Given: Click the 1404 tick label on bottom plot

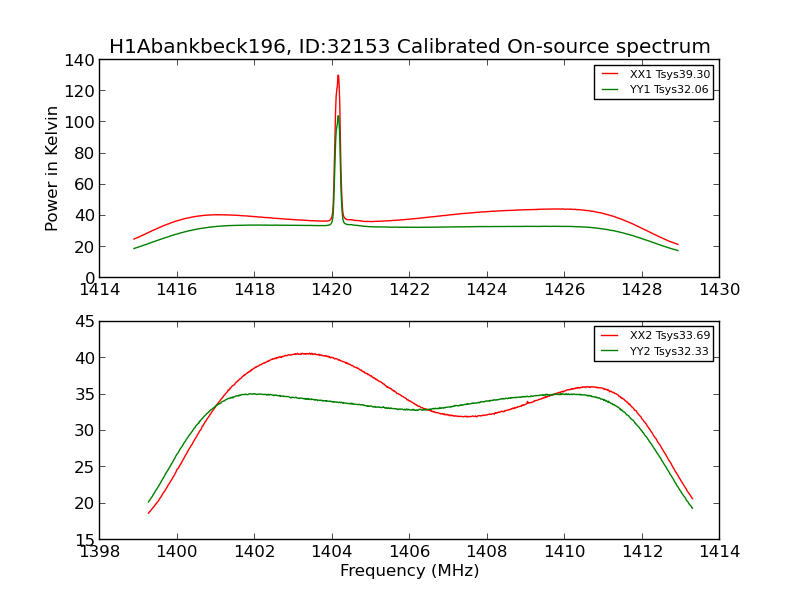Looking at the screenshot, I should tap(332, 552).
